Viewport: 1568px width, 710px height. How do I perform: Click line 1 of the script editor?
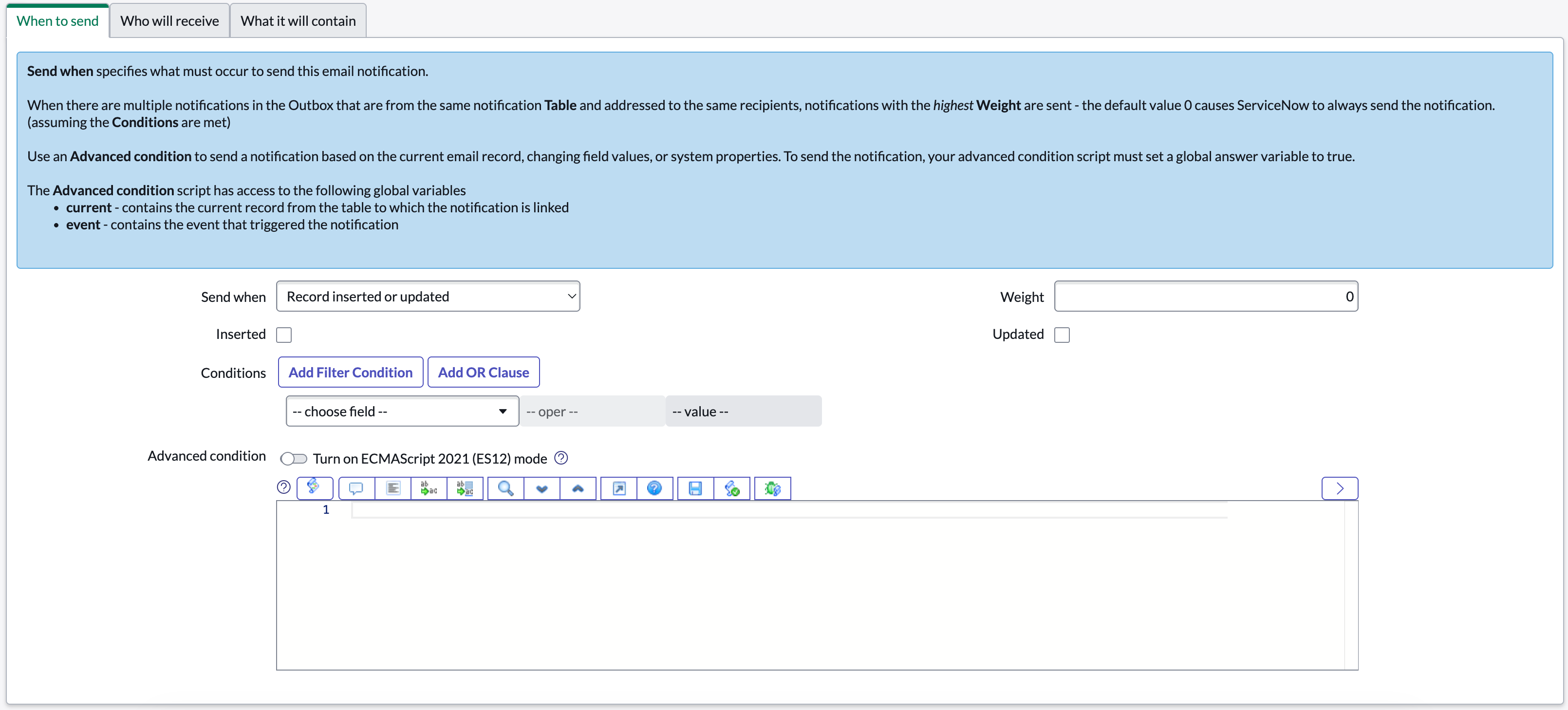789,510
